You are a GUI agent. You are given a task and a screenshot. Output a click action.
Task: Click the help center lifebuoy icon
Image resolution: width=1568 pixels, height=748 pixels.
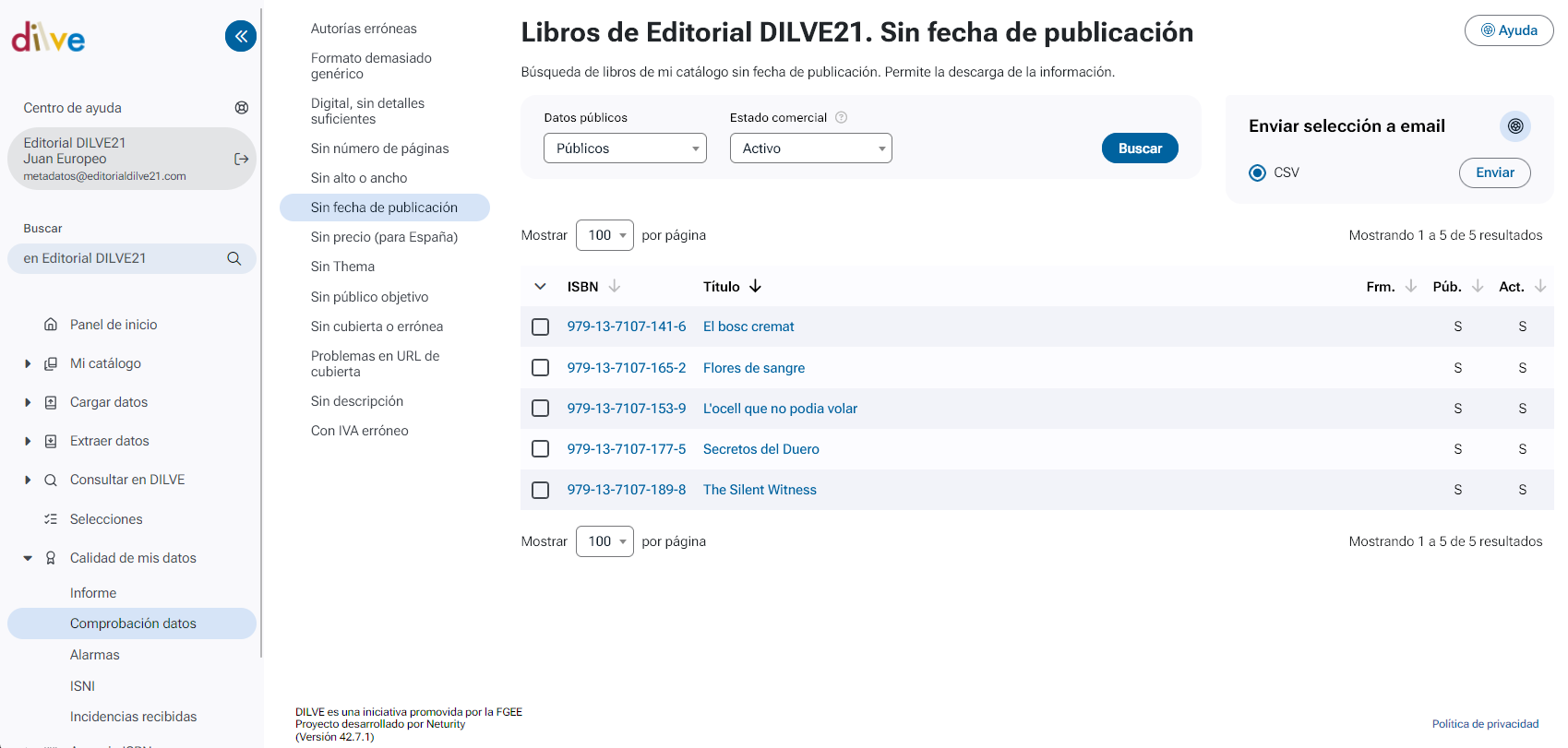[x=242, y=108]
